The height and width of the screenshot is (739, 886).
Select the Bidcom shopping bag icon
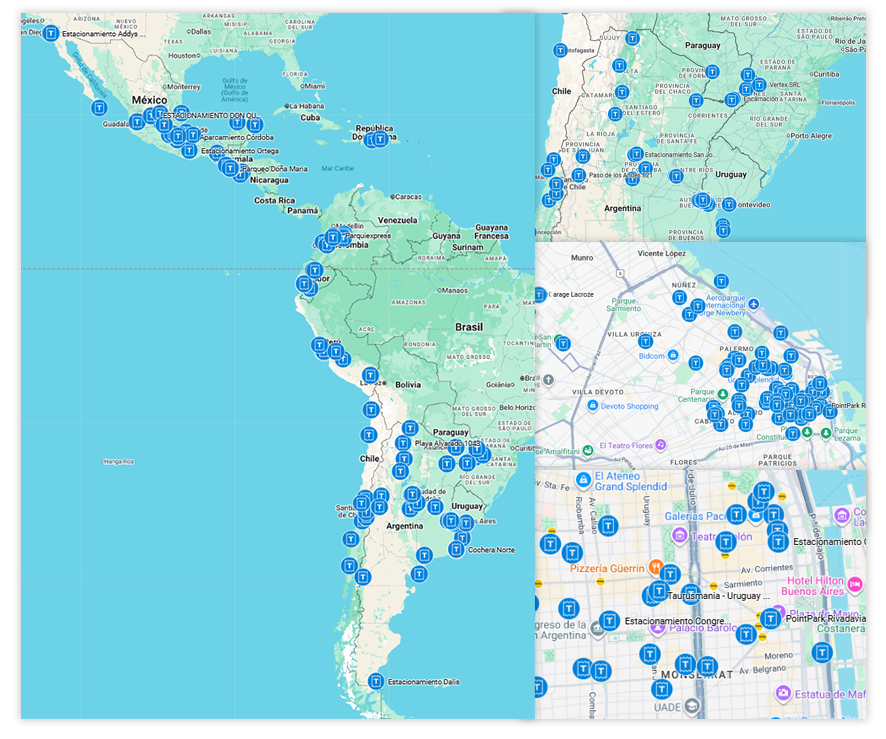(674, 355)
